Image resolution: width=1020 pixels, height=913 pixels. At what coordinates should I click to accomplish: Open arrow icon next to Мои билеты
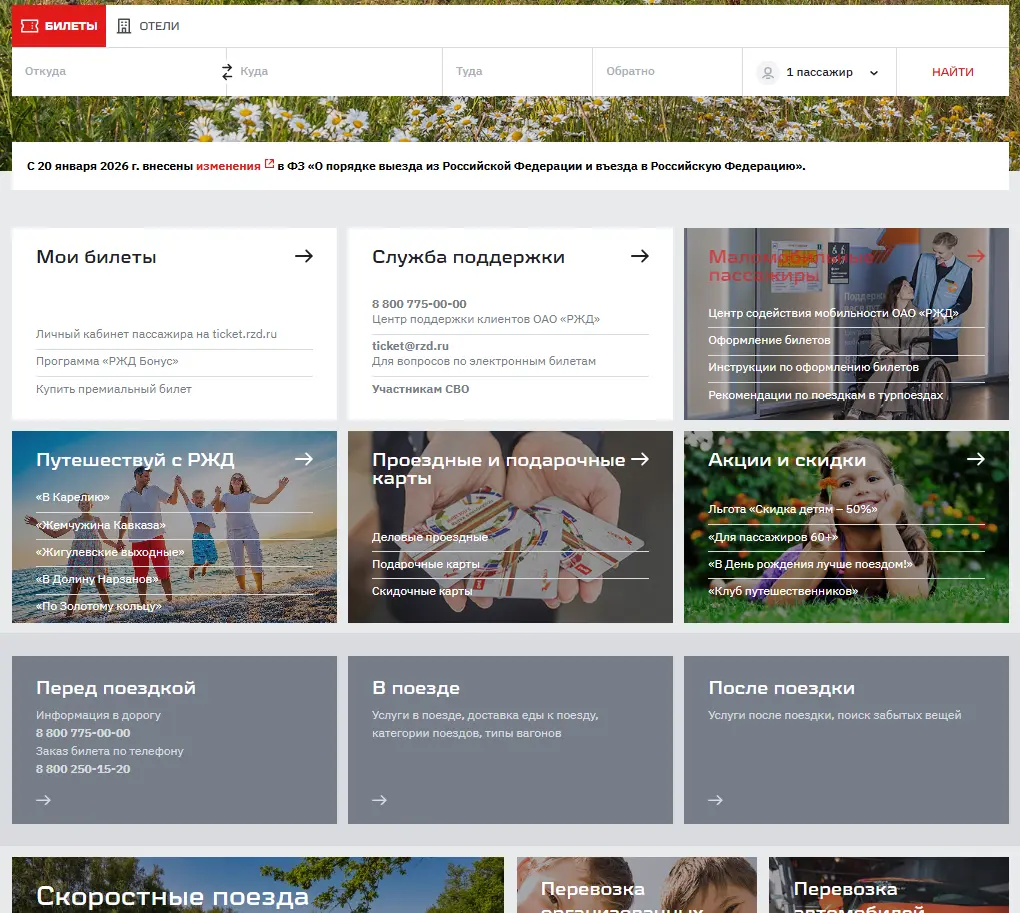click(304, 256)
